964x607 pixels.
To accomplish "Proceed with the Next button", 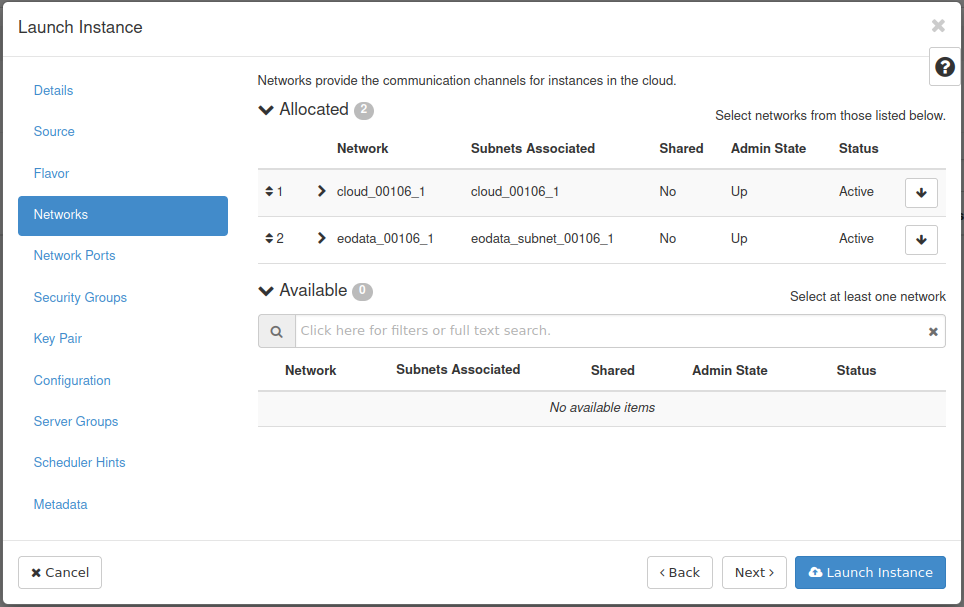I will [x=754, y=572].
